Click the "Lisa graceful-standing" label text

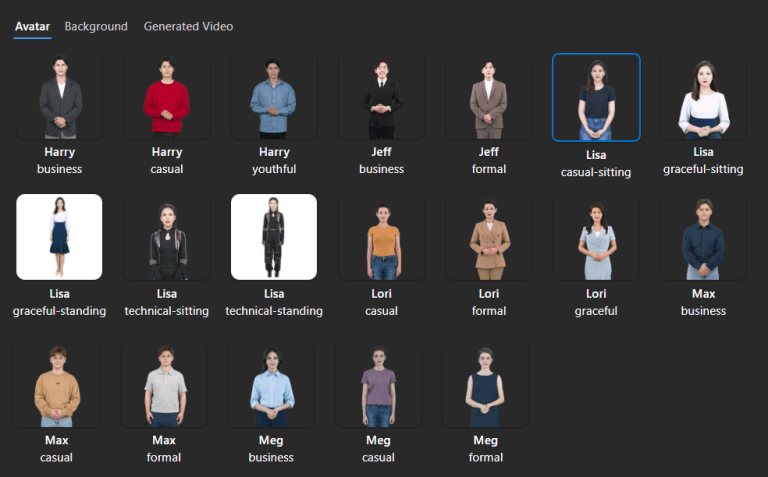(59, 302)
